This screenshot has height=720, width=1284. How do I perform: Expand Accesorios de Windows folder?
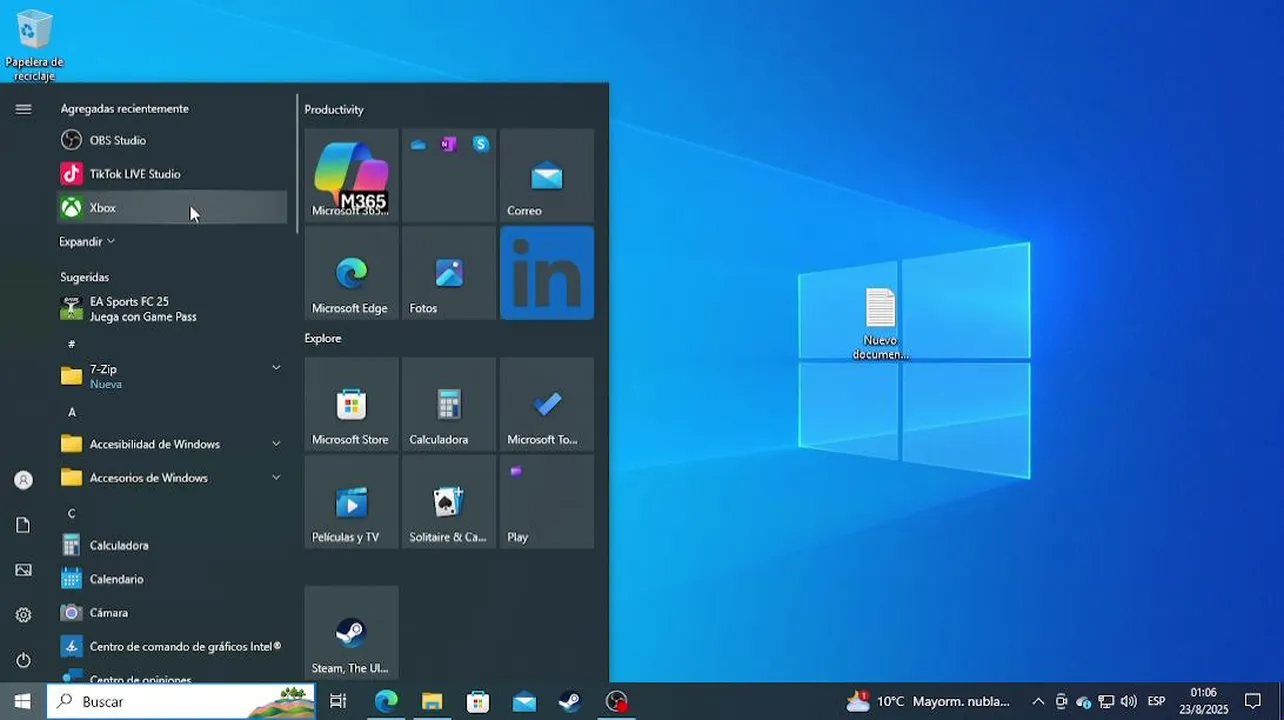(x=172, y=478)
